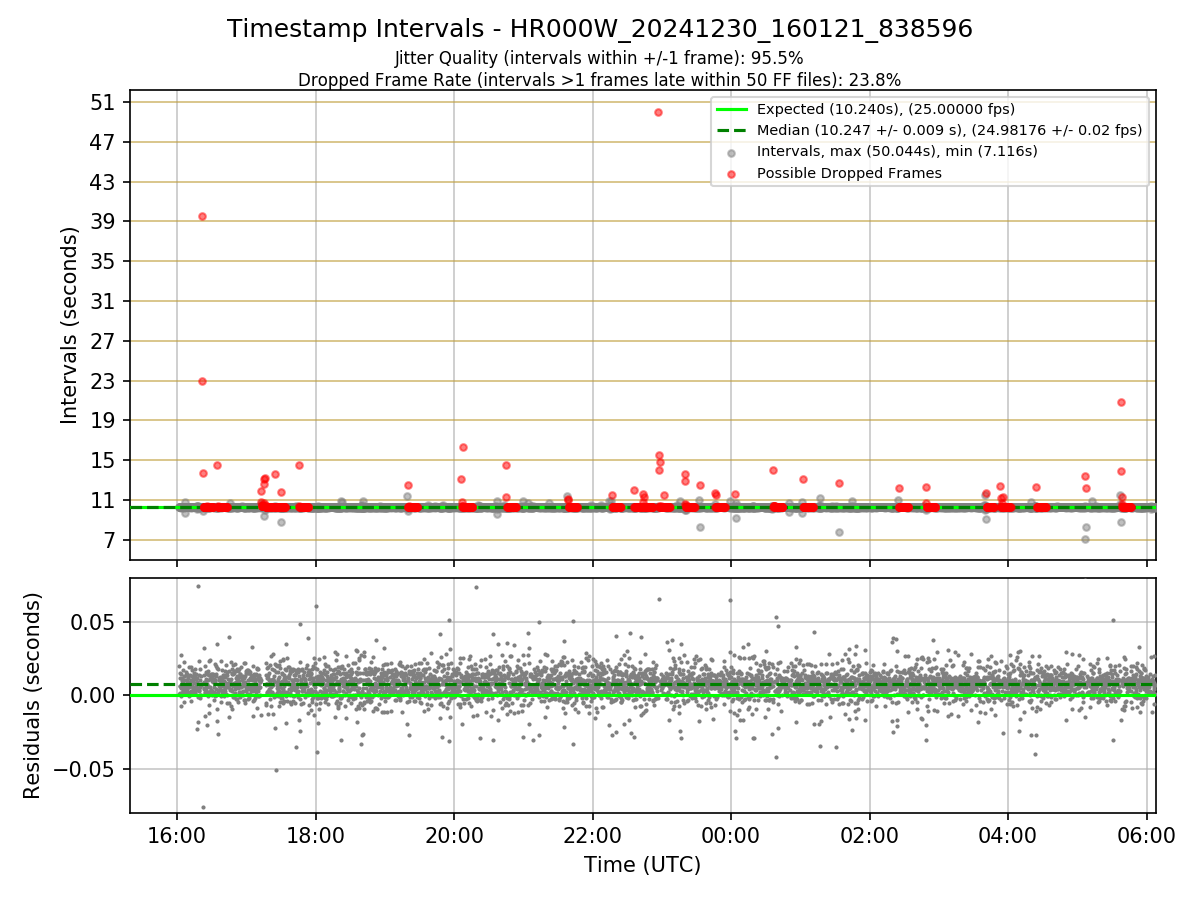Click the red outlier point at 23 seconds
The image size is (1200, 900).
[x=202, y=381]
